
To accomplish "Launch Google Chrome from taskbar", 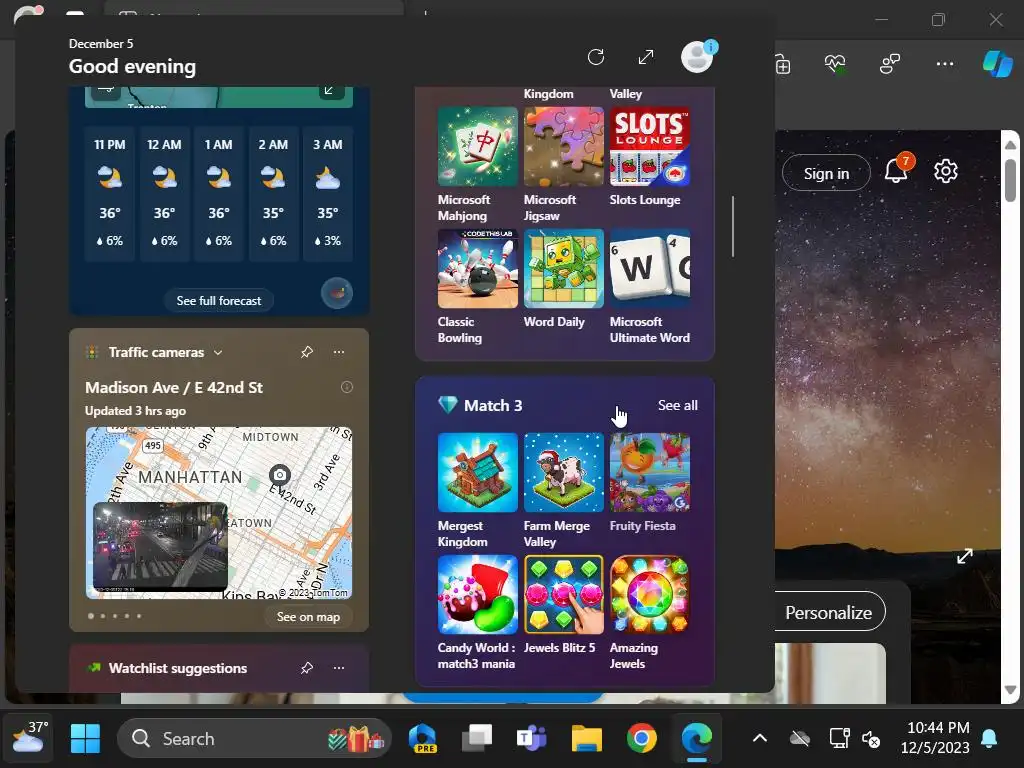I will click(x=641, y=739).
